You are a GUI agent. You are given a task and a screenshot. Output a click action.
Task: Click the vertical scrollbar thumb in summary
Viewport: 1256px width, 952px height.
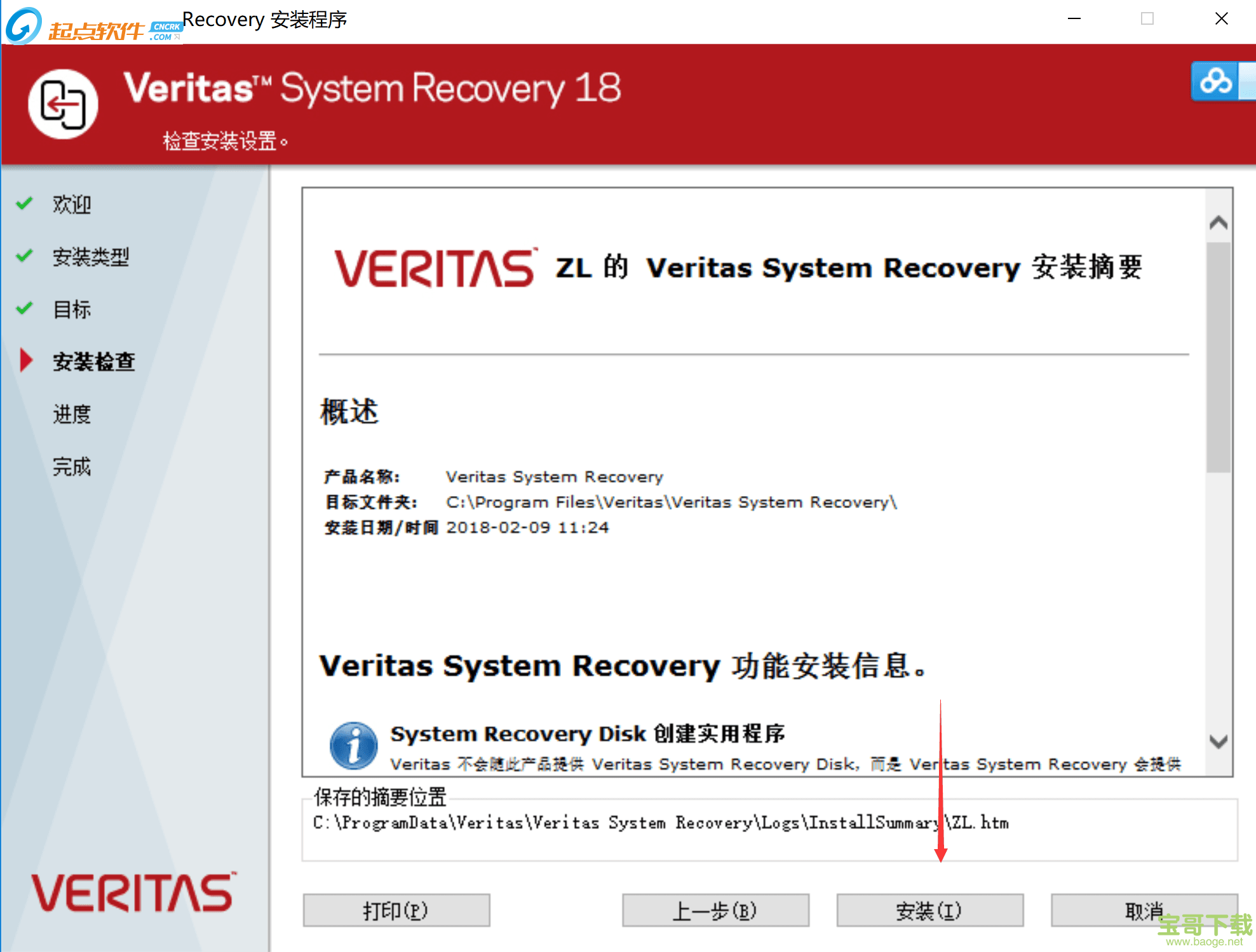pos(1219,357)
